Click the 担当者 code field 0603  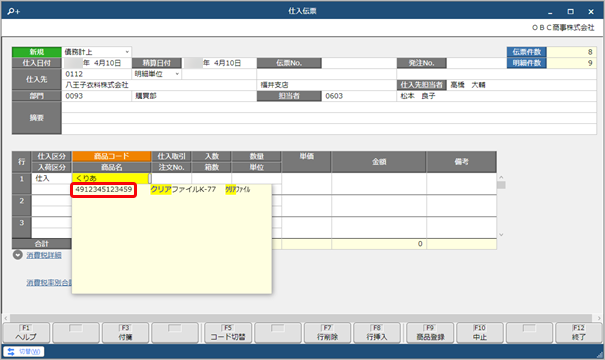pos(359,96)
